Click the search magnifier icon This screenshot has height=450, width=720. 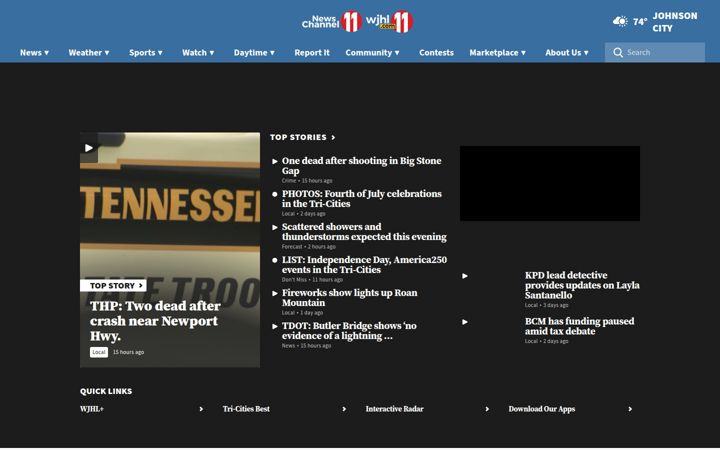[618, 52]
